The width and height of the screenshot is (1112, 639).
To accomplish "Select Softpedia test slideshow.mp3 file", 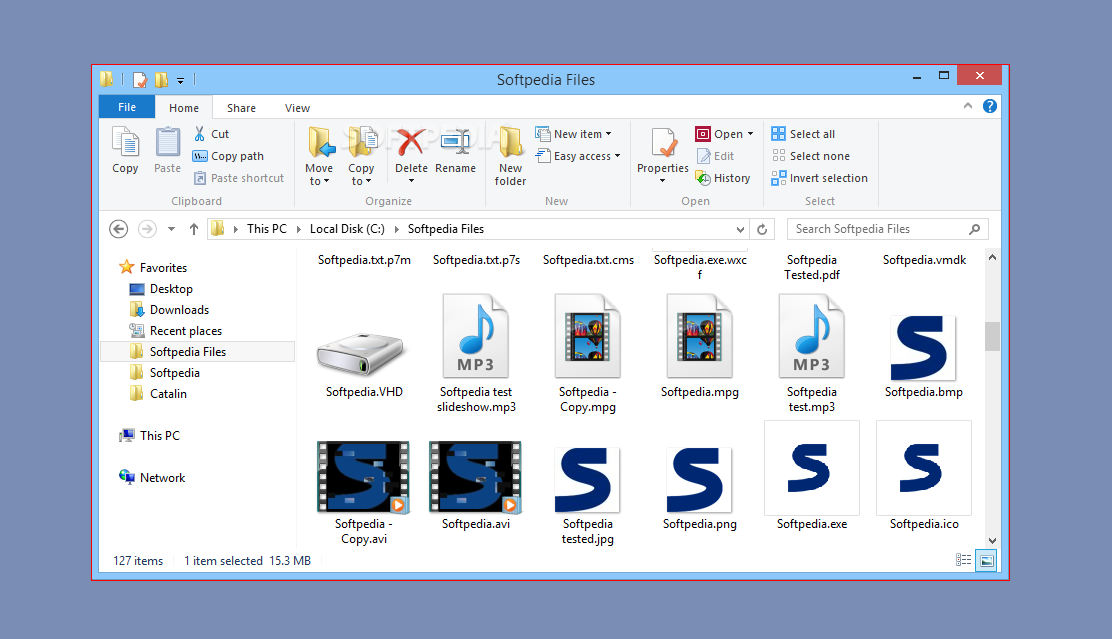I will coord(476,354).
